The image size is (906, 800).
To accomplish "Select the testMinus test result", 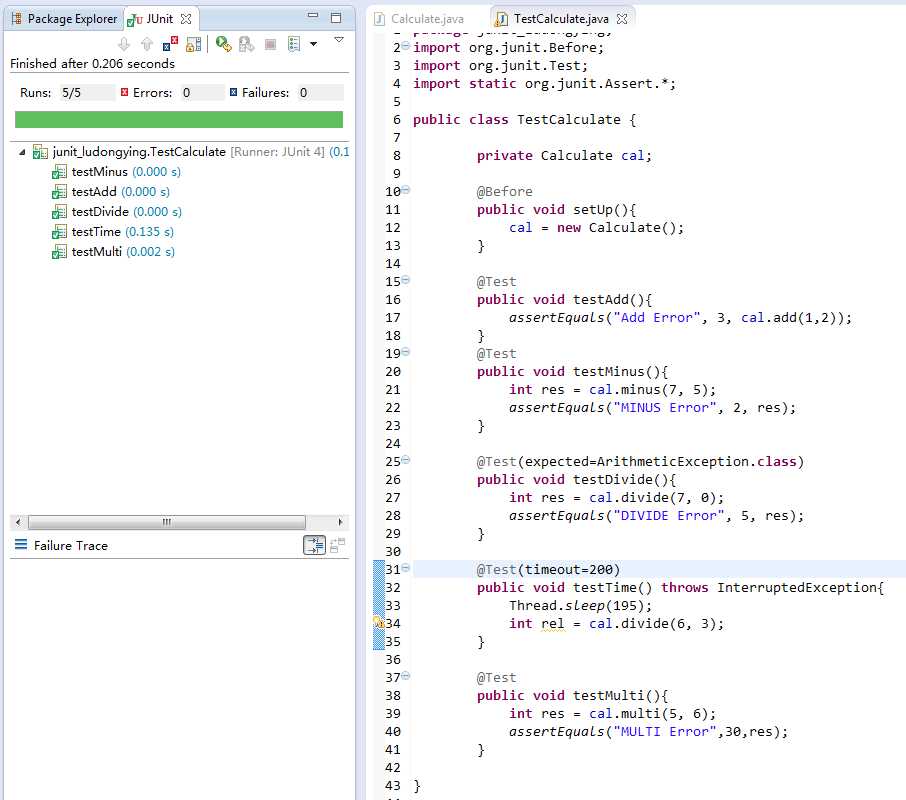I will [100, 172].
